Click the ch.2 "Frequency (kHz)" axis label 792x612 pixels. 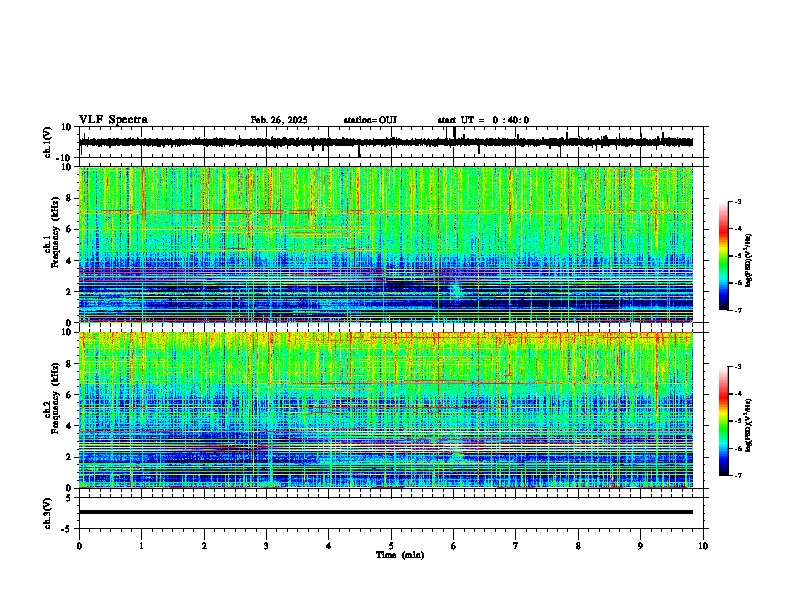pos(55,398)
